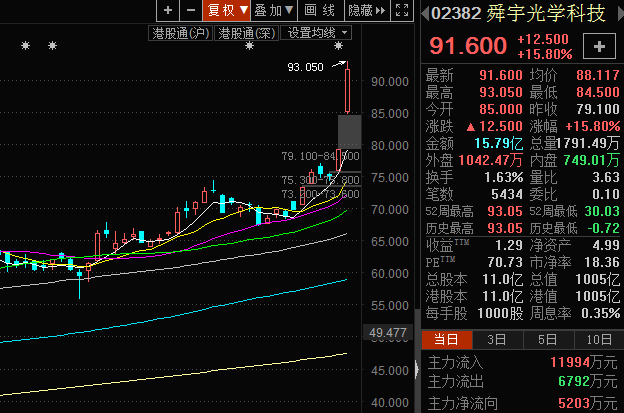
Task: Select the 5日 fund flow tab
Action: [547, 339]
